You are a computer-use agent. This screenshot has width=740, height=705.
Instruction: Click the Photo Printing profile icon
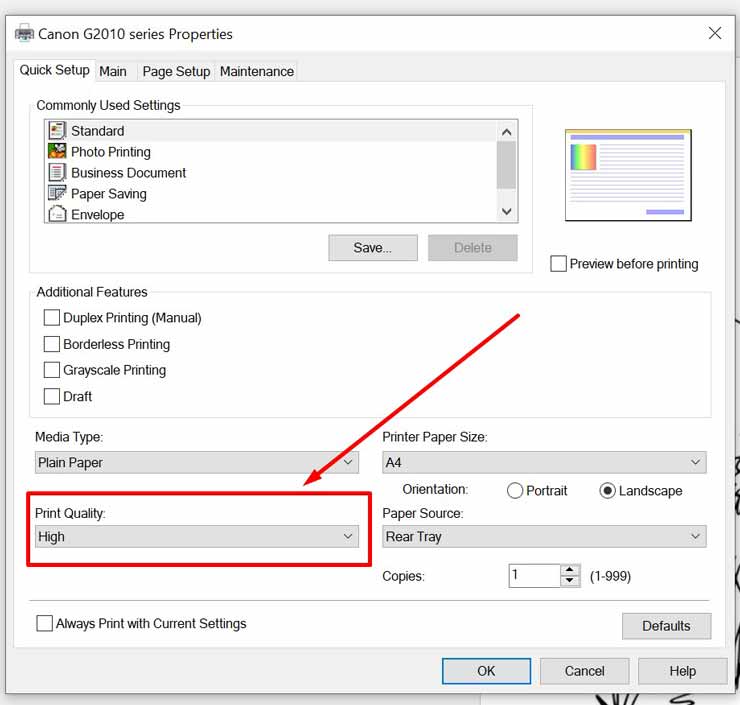pos(57,151)
